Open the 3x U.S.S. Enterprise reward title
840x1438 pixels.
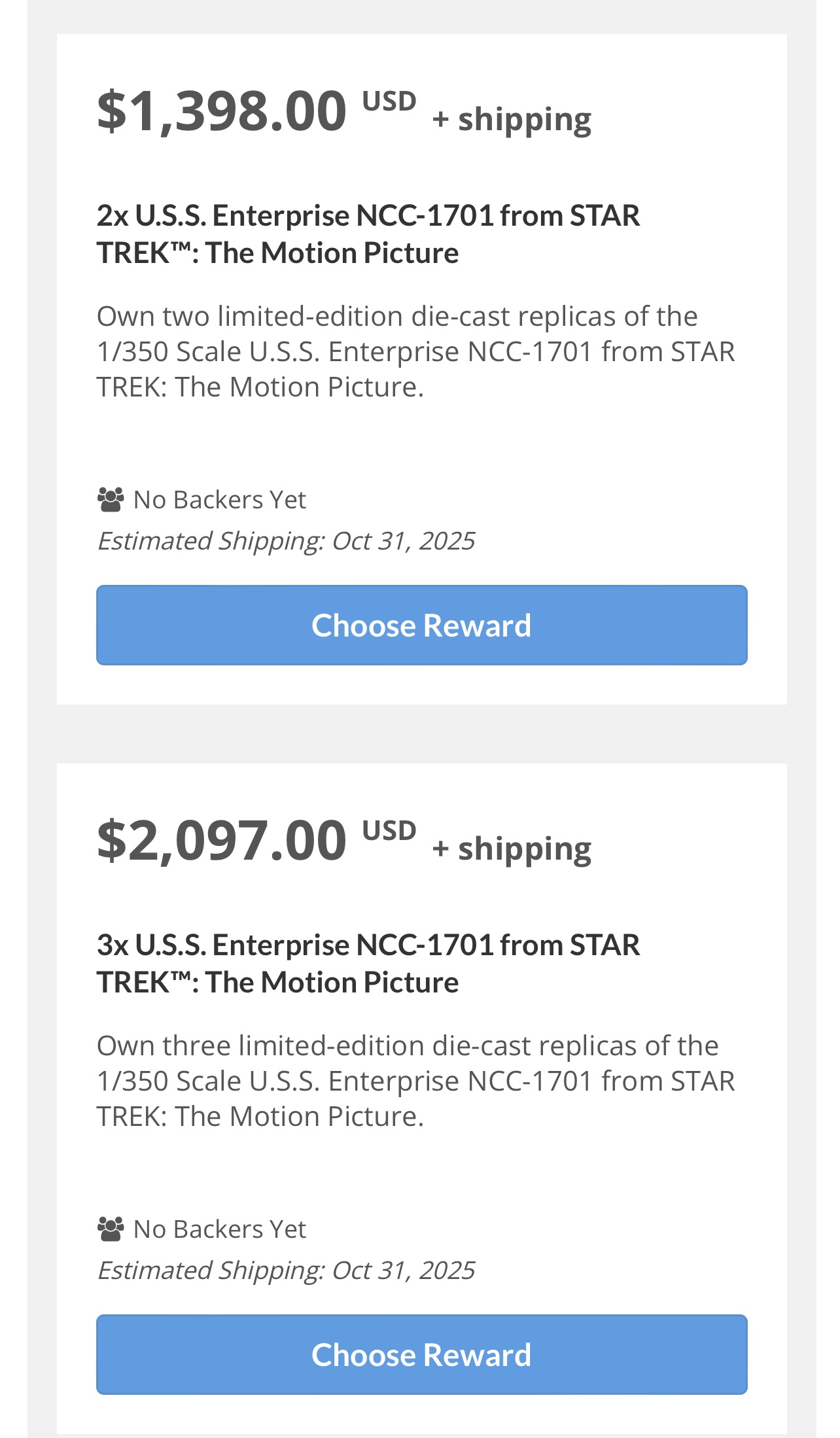point(368,964)
